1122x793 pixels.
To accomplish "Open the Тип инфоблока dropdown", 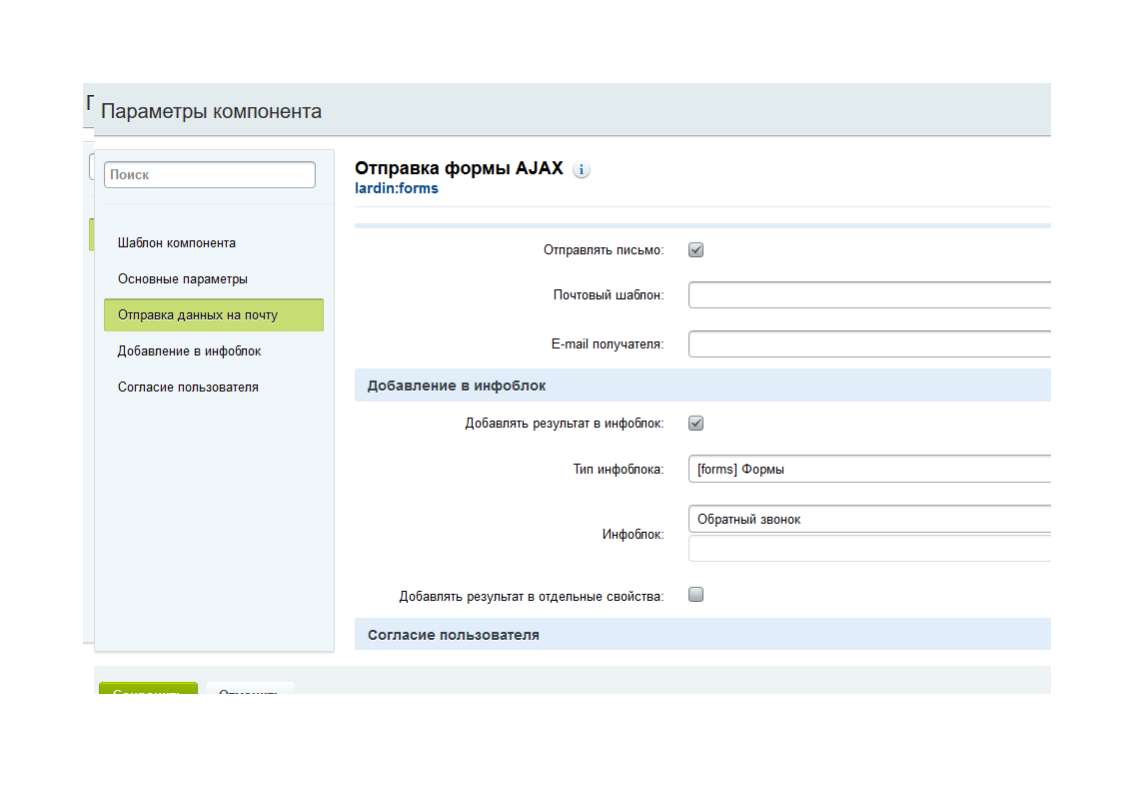I will 868,468.
